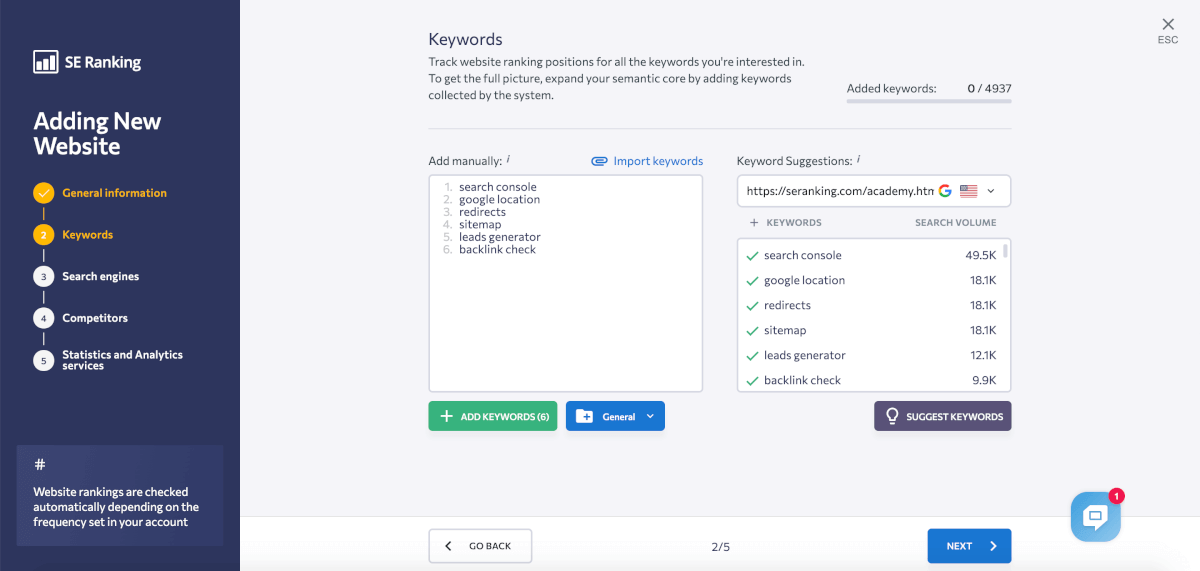Open the live chat widget
This screenshot has width=1200, height=571.
point(1095,516)
